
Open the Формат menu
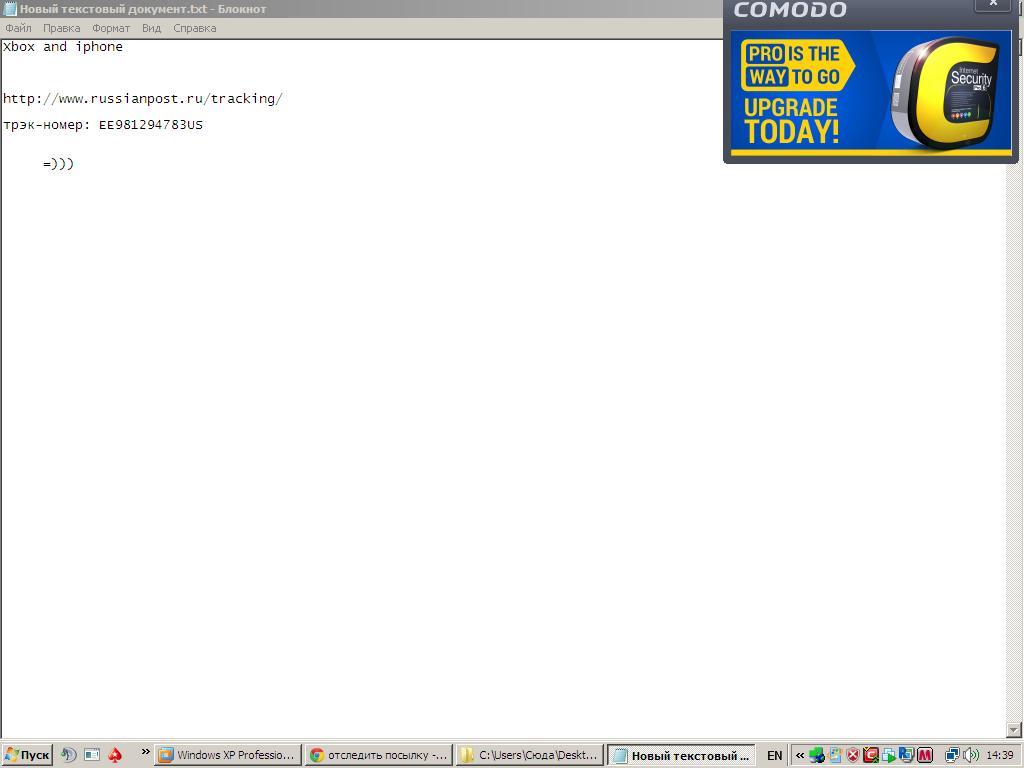pos(110,28)
